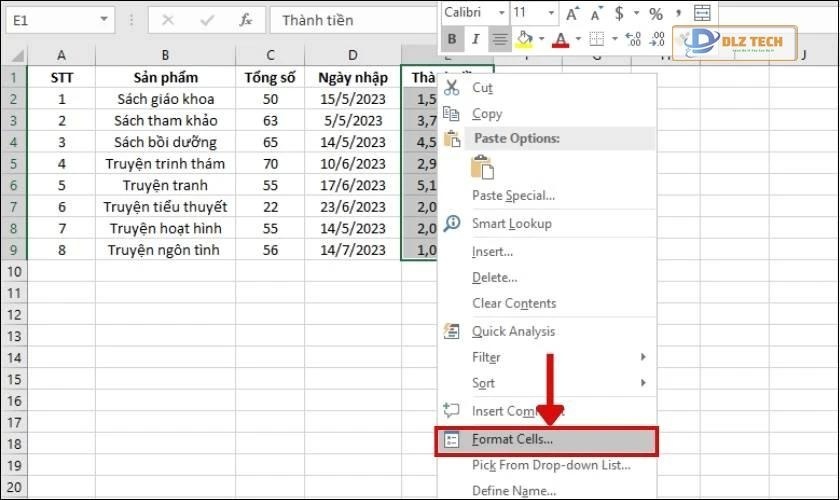840x500 pixels.
Task: Select the column C header
Action: [x=270, y=55]
